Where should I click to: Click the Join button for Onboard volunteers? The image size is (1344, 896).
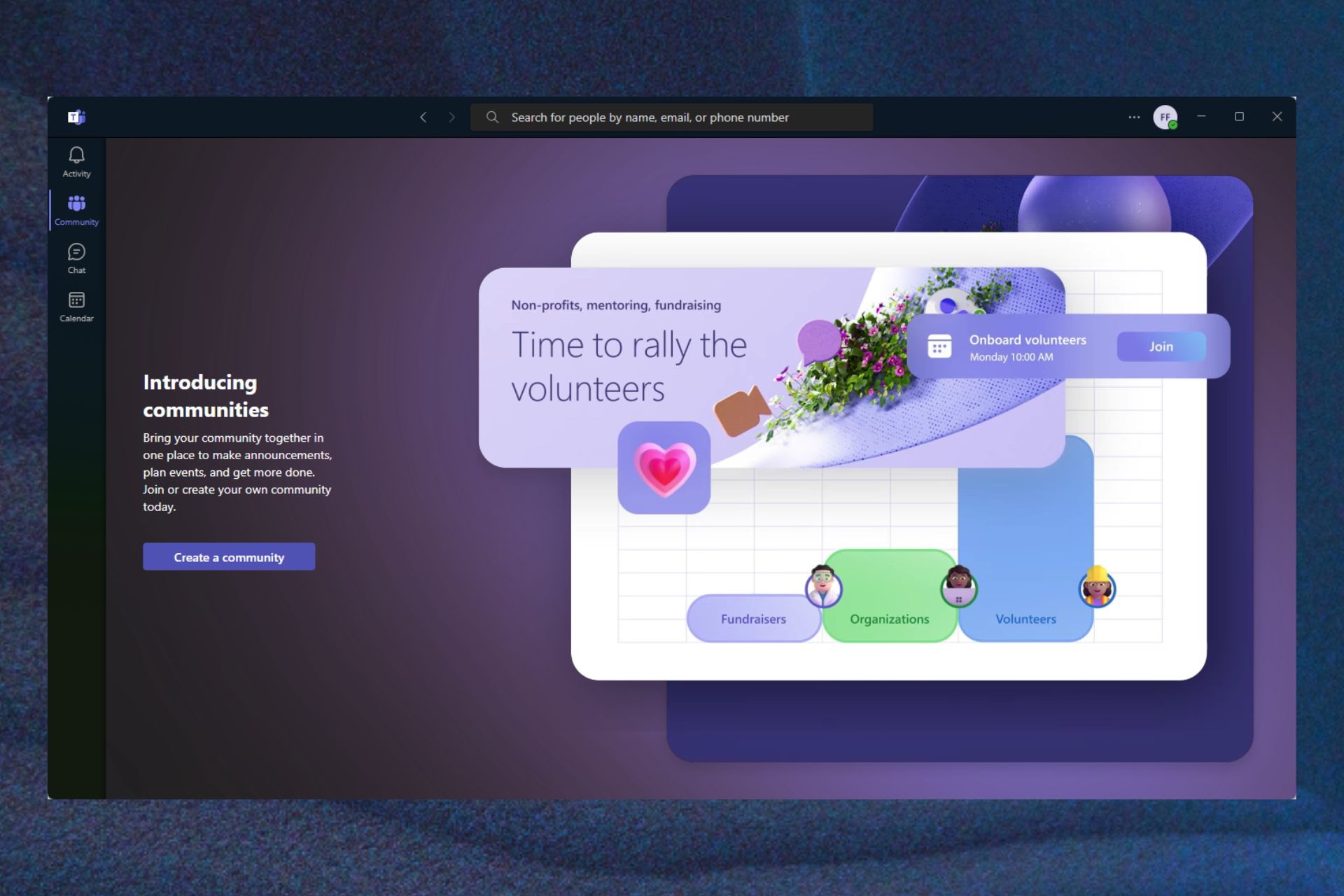(1161, 345)
